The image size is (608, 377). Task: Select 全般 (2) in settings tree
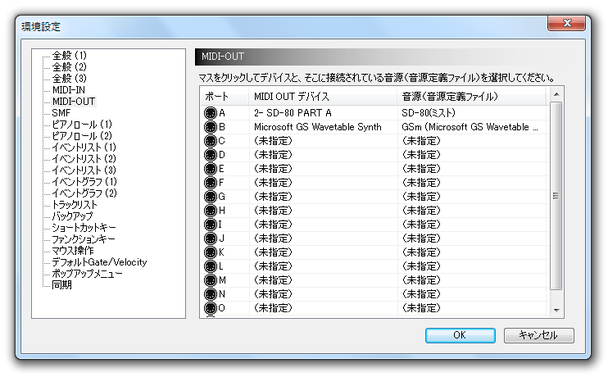tap(69, 67)
